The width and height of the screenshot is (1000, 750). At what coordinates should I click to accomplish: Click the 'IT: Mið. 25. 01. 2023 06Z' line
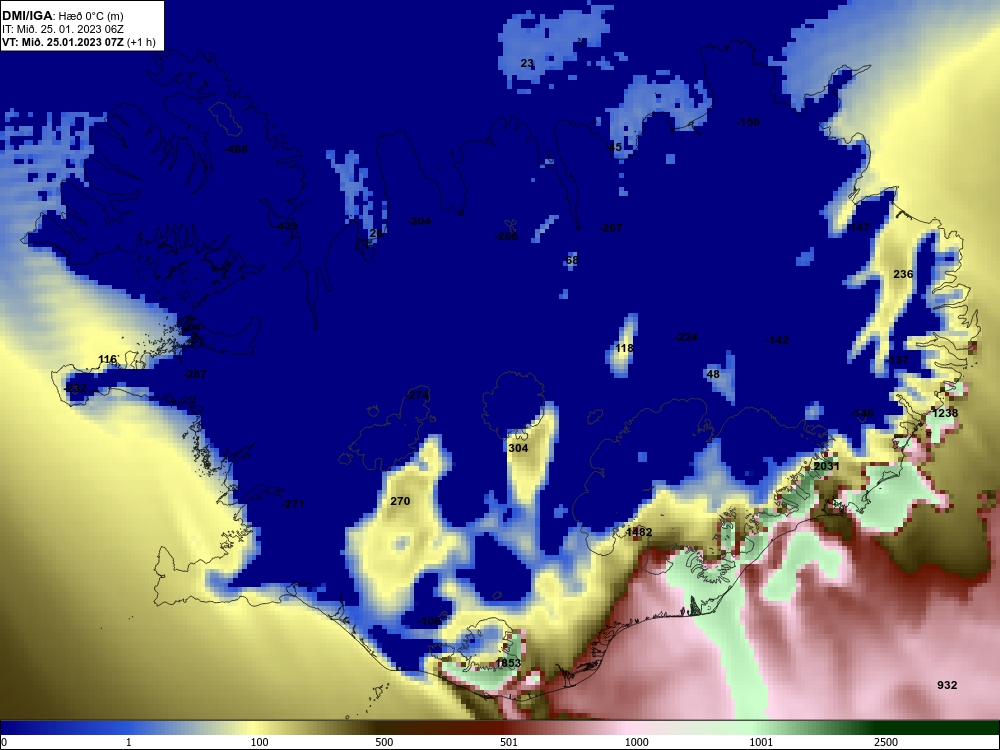tap(62, 29)
